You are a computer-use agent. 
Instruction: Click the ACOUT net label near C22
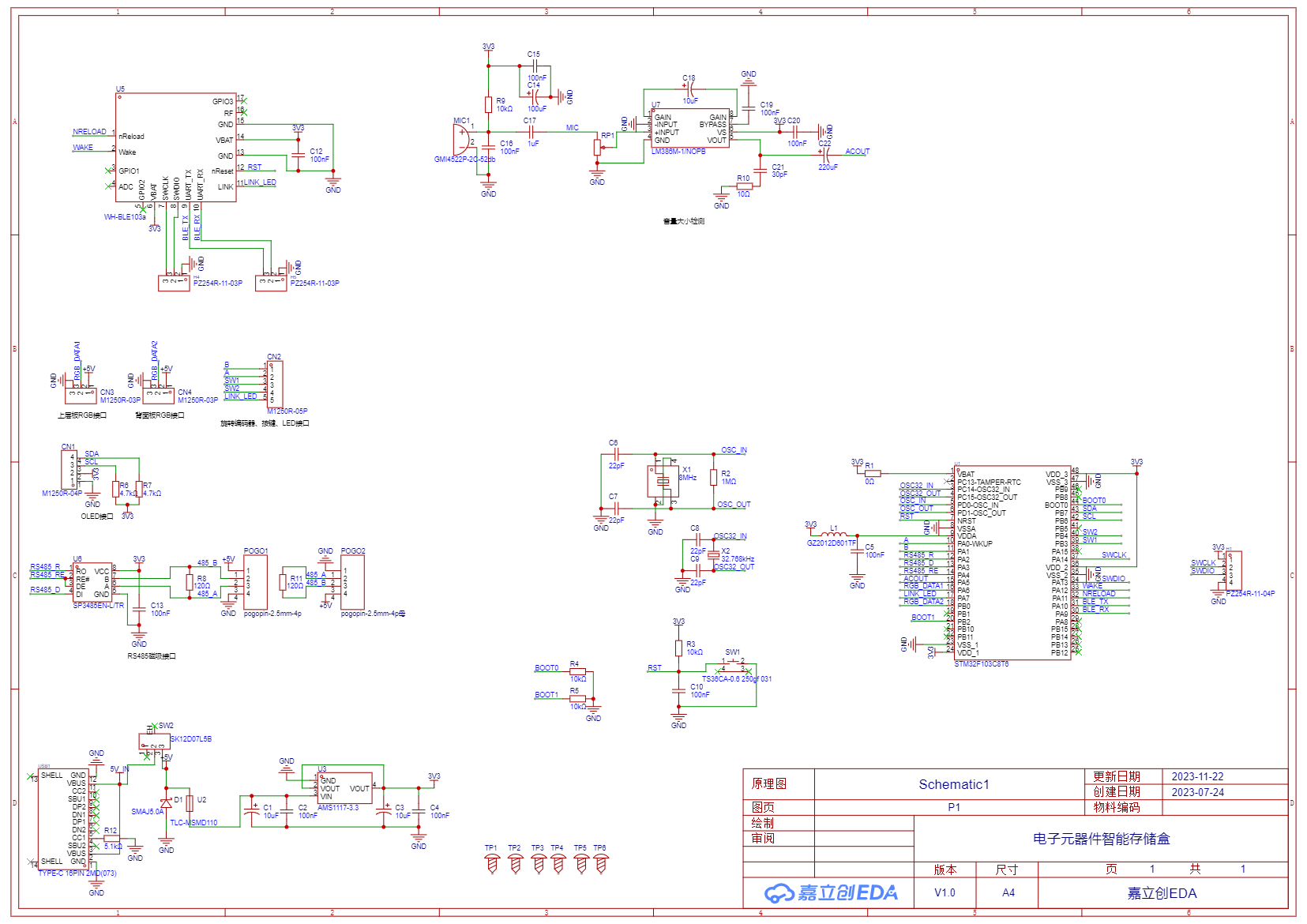click(858, 151)
